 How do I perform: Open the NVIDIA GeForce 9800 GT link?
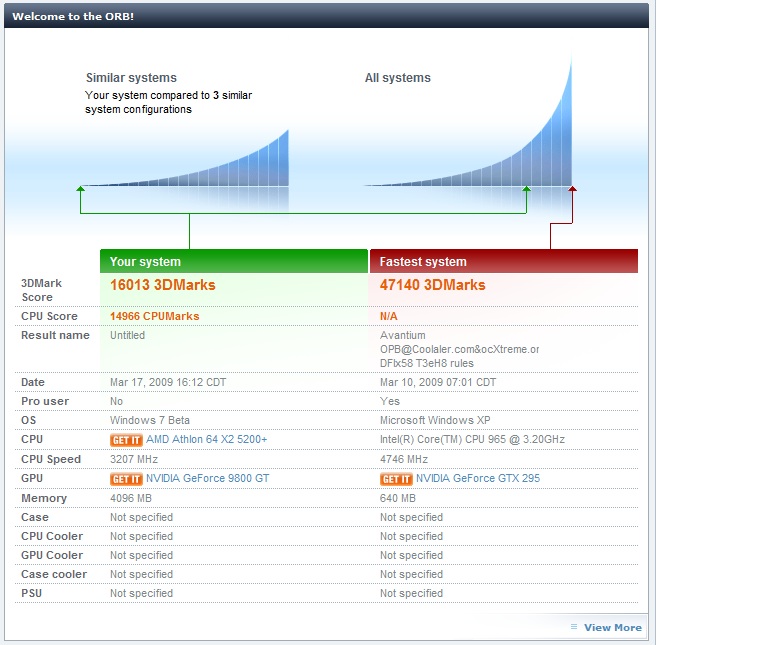pyautogui.click(x=208, y=478)
